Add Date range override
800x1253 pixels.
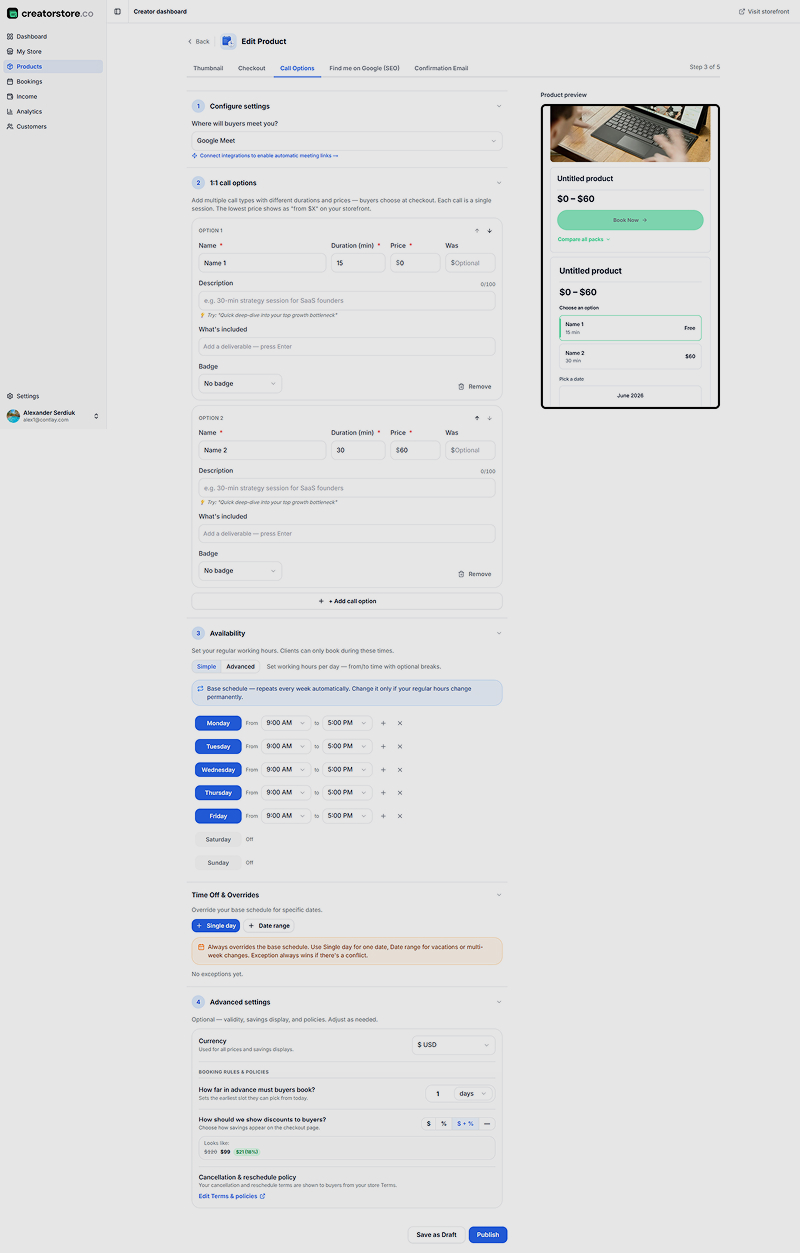point(269,926)
